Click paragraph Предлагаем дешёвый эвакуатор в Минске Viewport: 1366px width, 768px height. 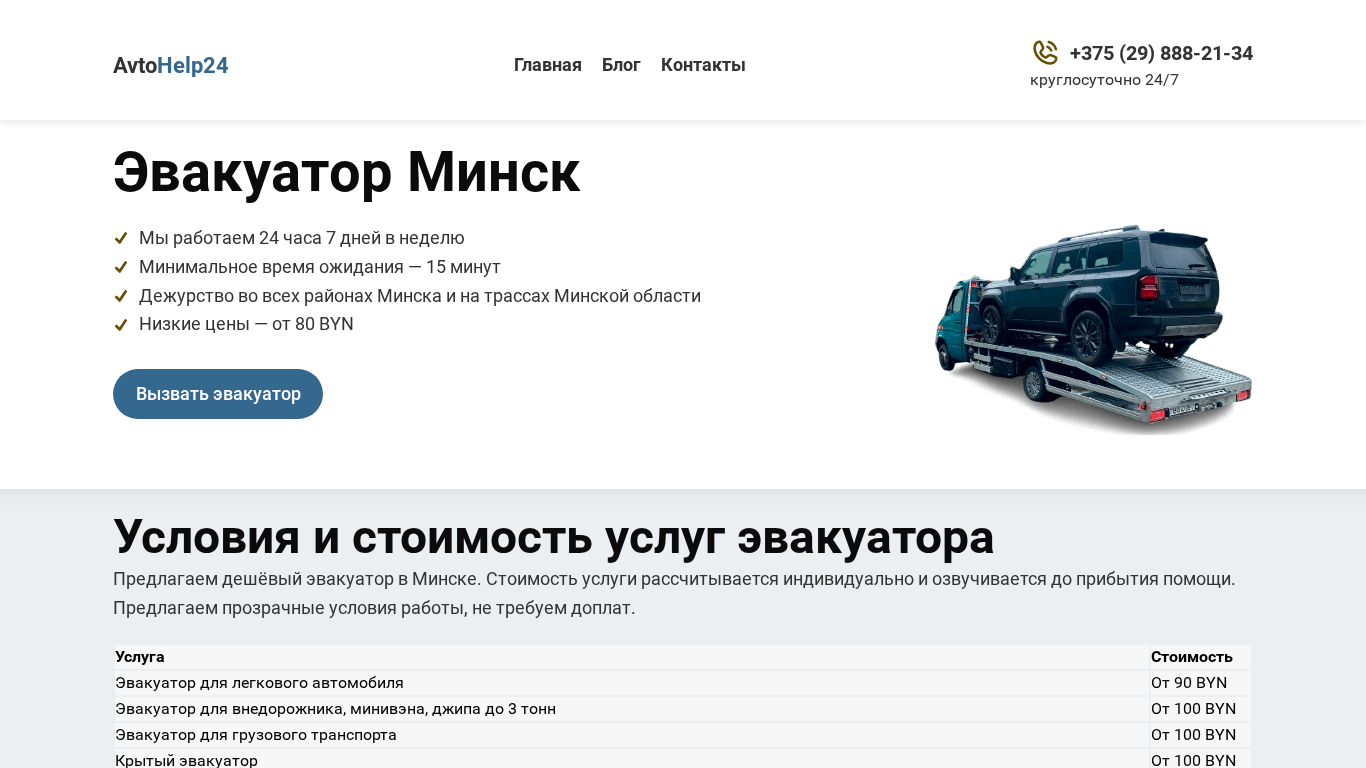[674, 593]
